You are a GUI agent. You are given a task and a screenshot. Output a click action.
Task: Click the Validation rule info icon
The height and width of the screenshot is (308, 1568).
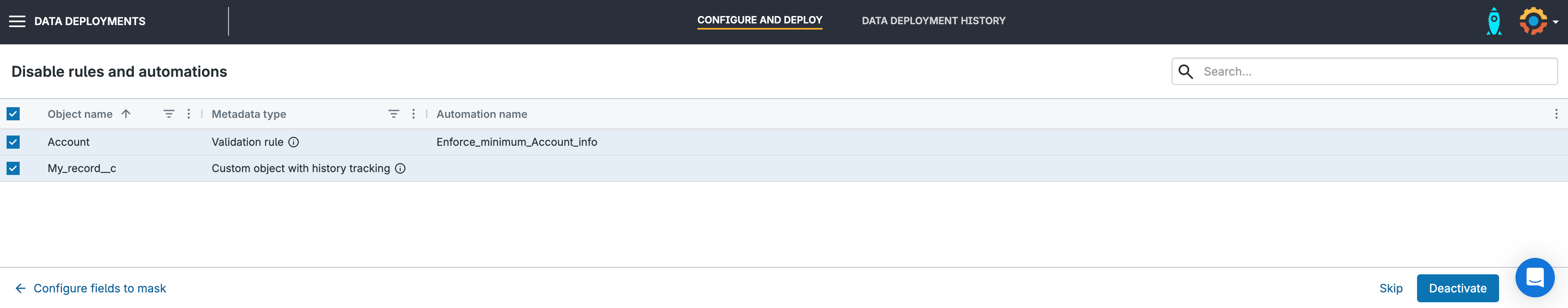(293, 142)
